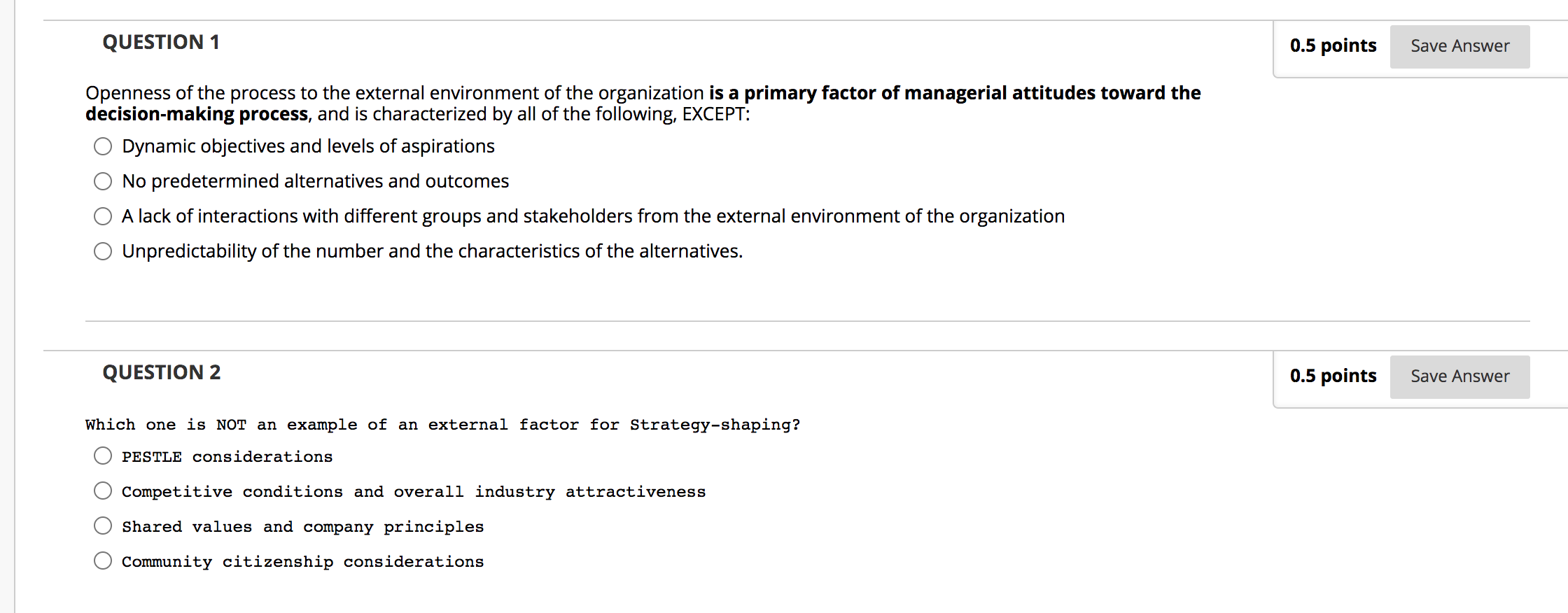Click the Question 2 prompt text
This screenshot has height=613, width=1568.
click(x=443, y=424)
